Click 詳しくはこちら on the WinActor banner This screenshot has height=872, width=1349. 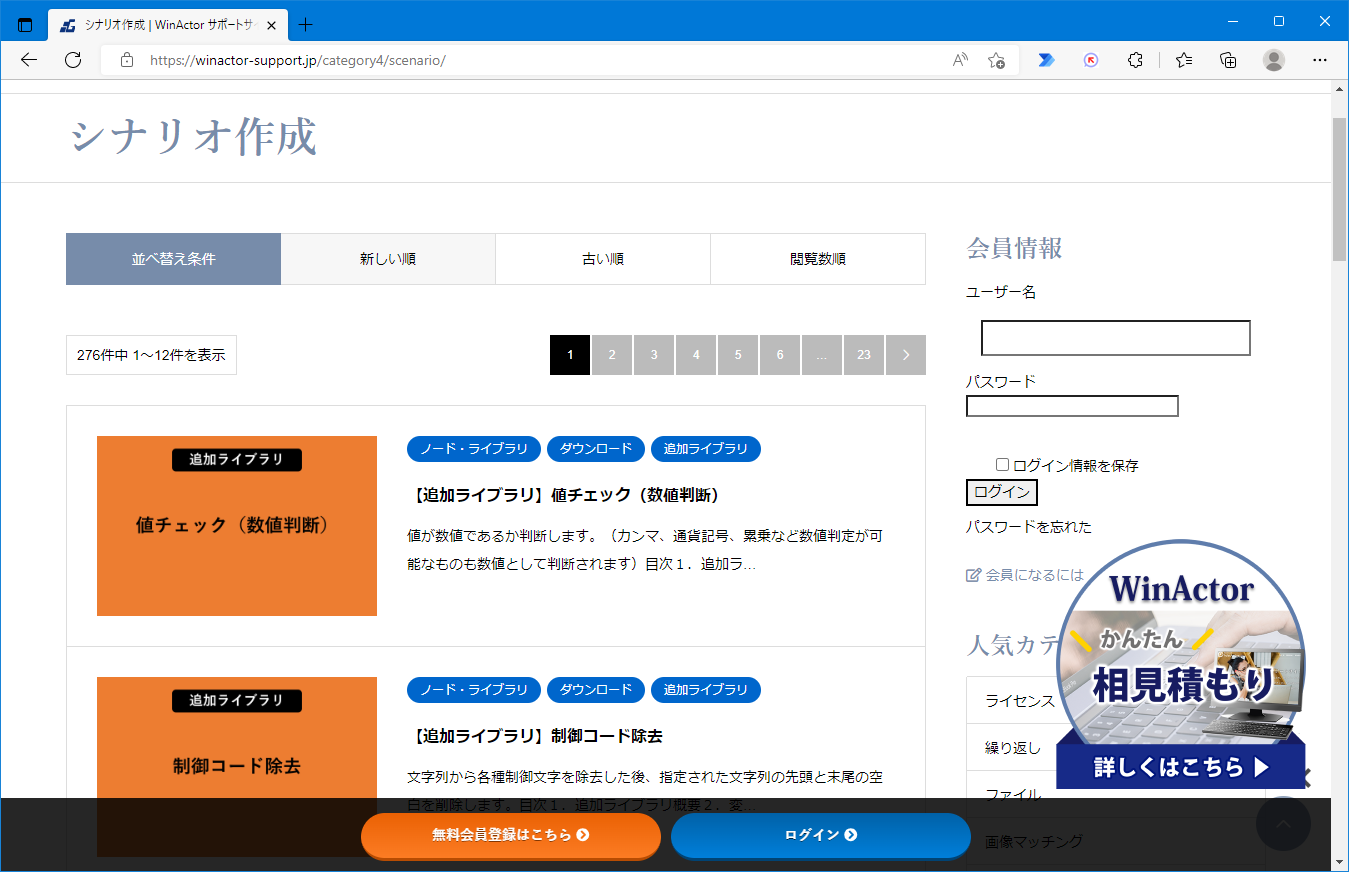pos(1180,767)
